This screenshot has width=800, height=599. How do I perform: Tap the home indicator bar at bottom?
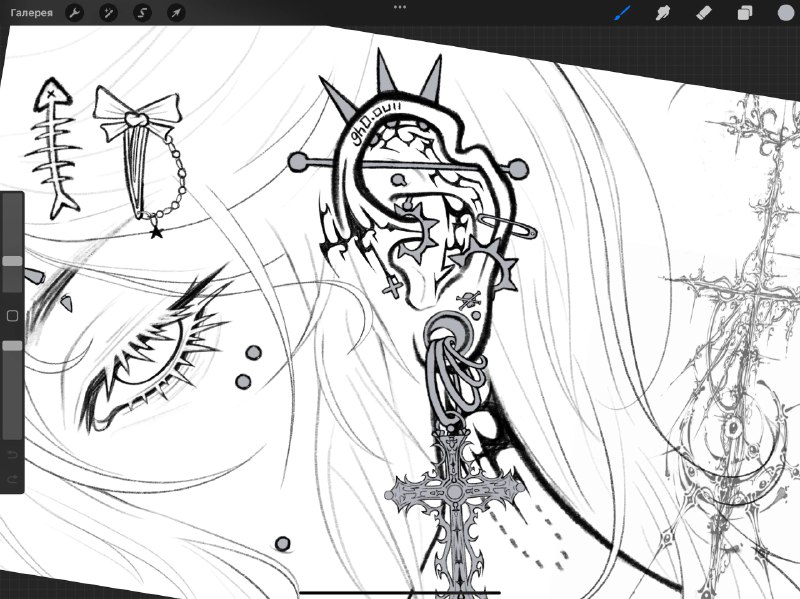(x=400, y=593)
